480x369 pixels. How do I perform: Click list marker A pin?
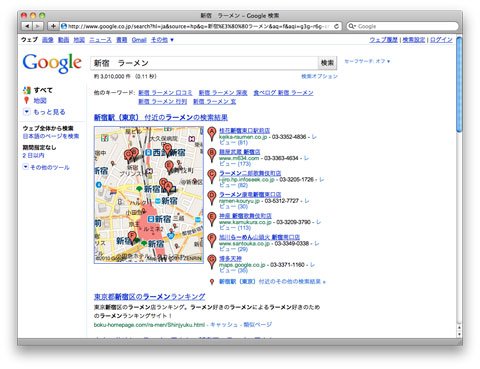pyautogui.click(x=212, y=134)
